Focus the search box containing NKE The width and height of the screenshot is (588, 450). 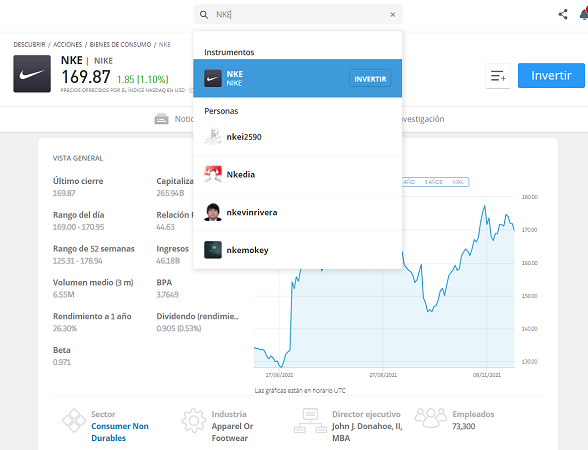(x=298, y=15)
